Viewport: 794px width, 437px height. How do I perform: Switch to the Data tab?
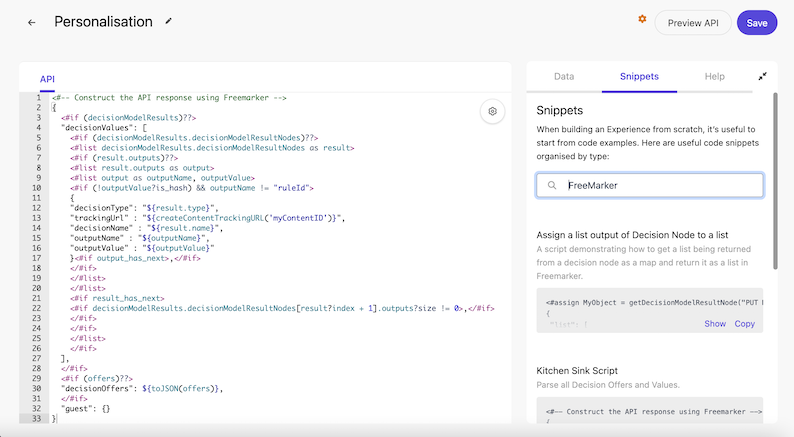point(564,76)
